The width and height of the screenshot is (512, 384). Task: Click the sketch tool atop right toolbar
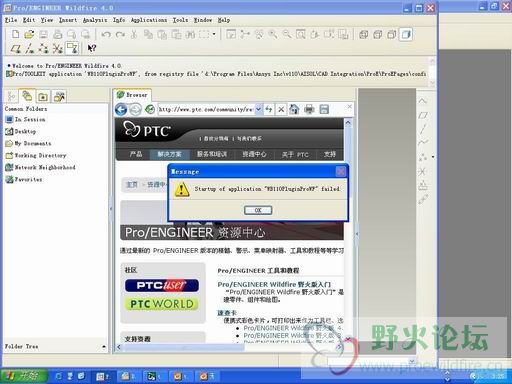(x=423, y=101)
